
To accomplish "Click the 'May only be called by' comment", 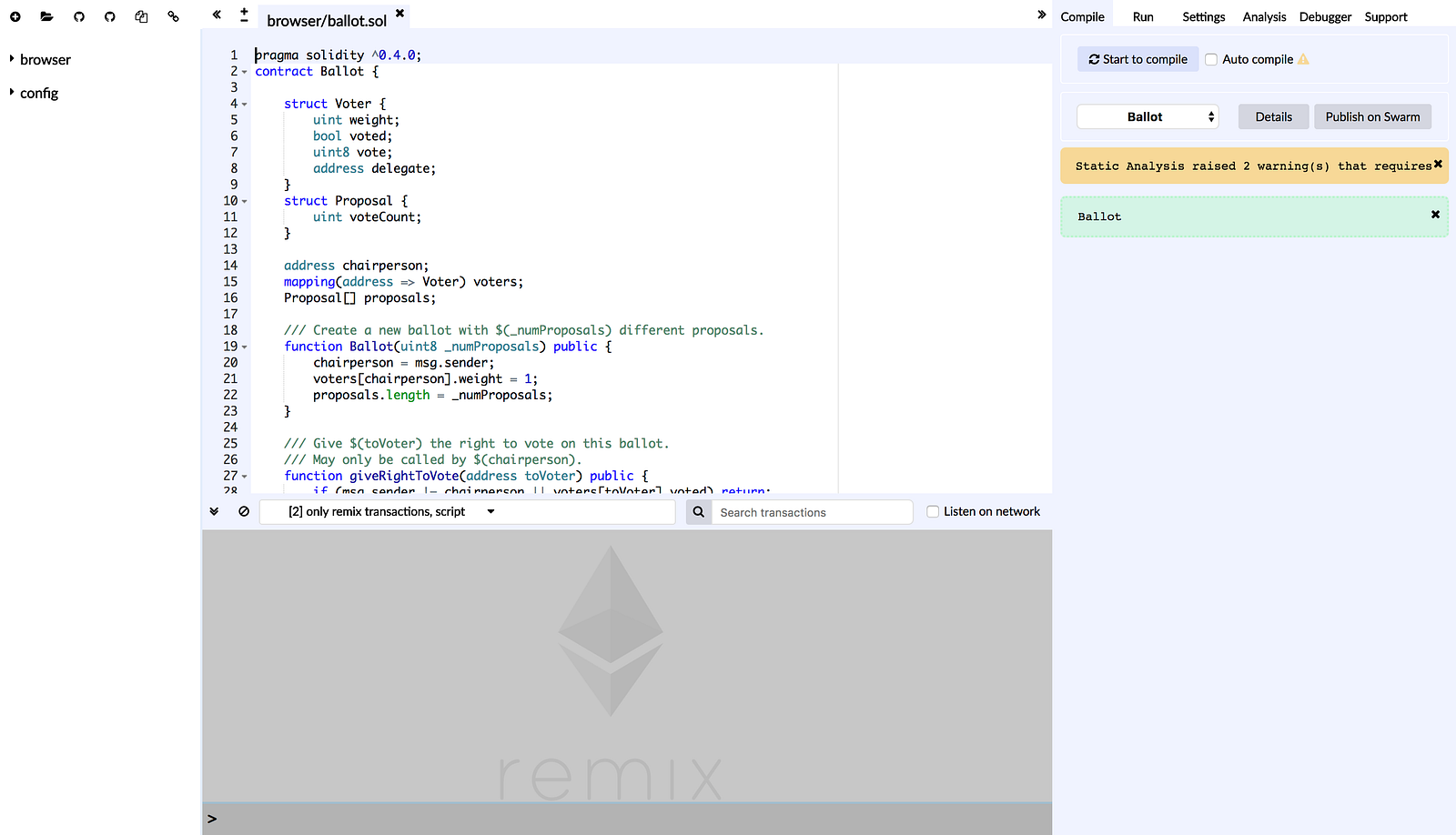I will (433, 460).
